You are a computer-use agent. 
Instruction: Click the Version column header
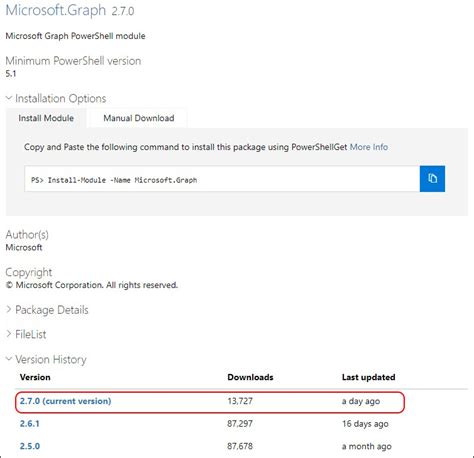tap(35, 377)
